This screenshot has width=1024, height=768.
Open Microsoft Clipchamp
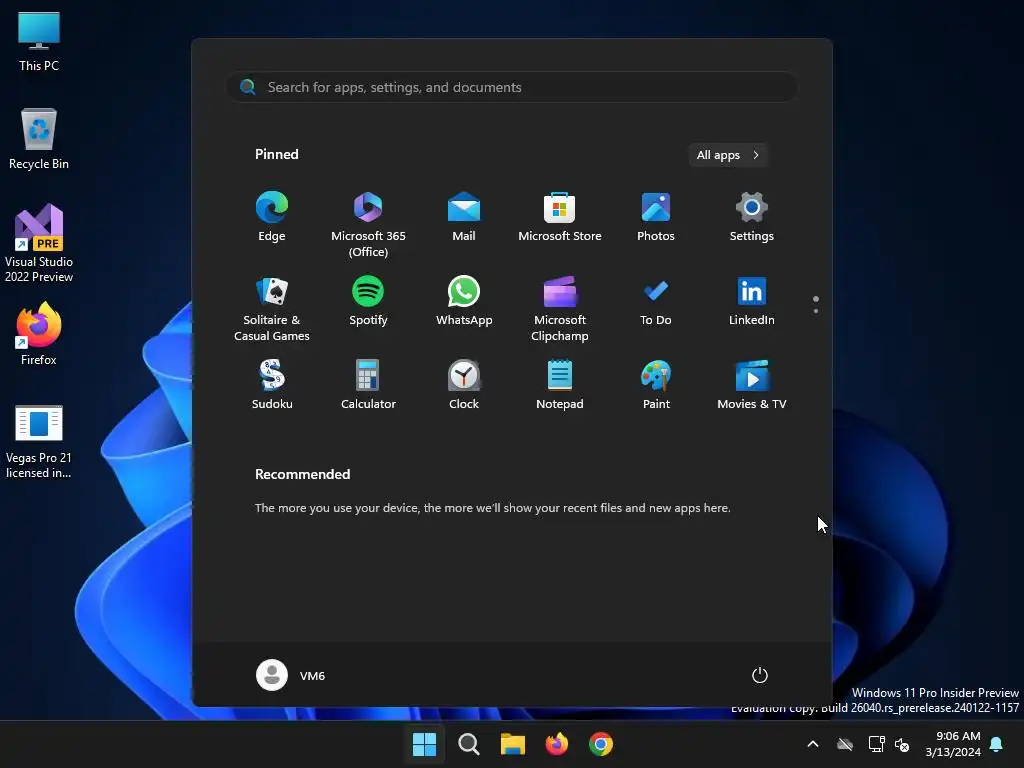pos(560,308)
